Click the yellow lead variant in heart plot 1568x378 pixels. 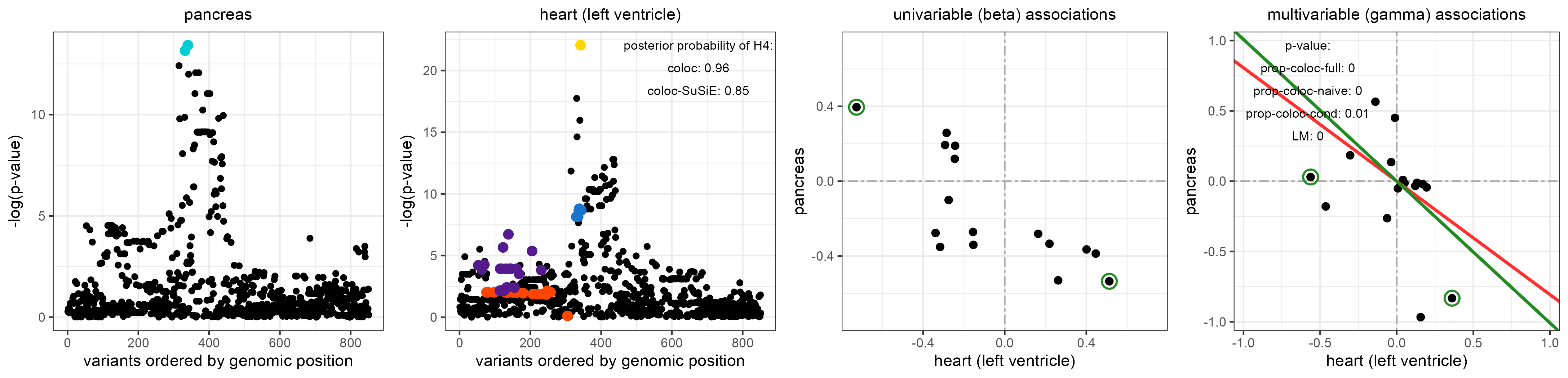tap(580, 46)
